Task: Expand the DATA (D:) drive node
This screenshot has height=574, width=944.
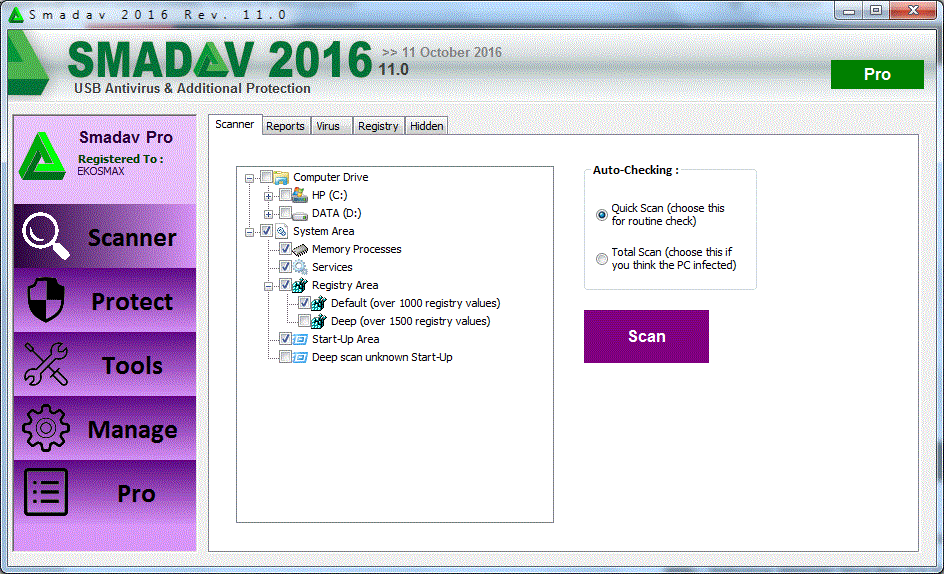Action: click(268, 214)
